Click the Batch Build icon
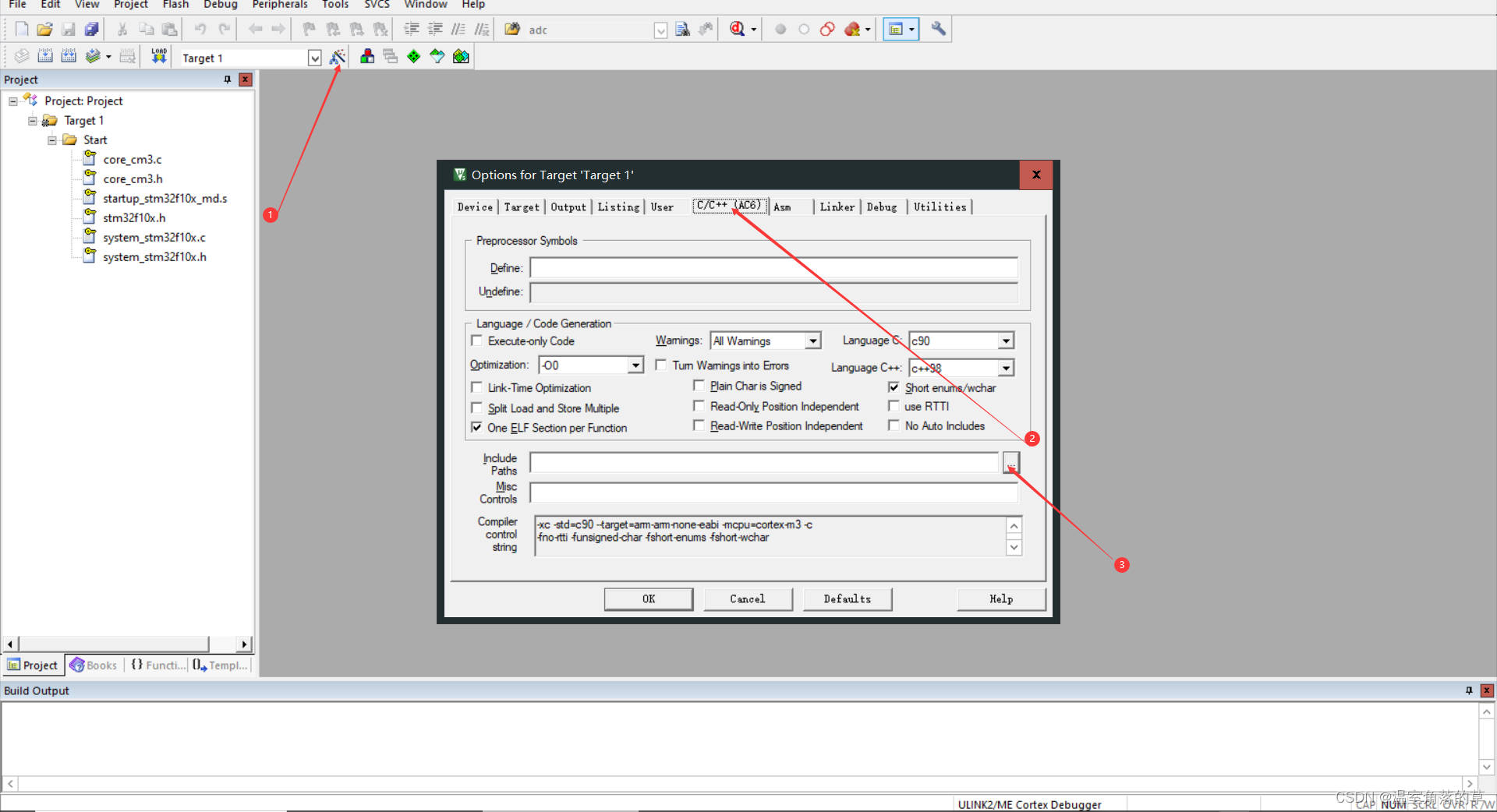 point(93,56)
